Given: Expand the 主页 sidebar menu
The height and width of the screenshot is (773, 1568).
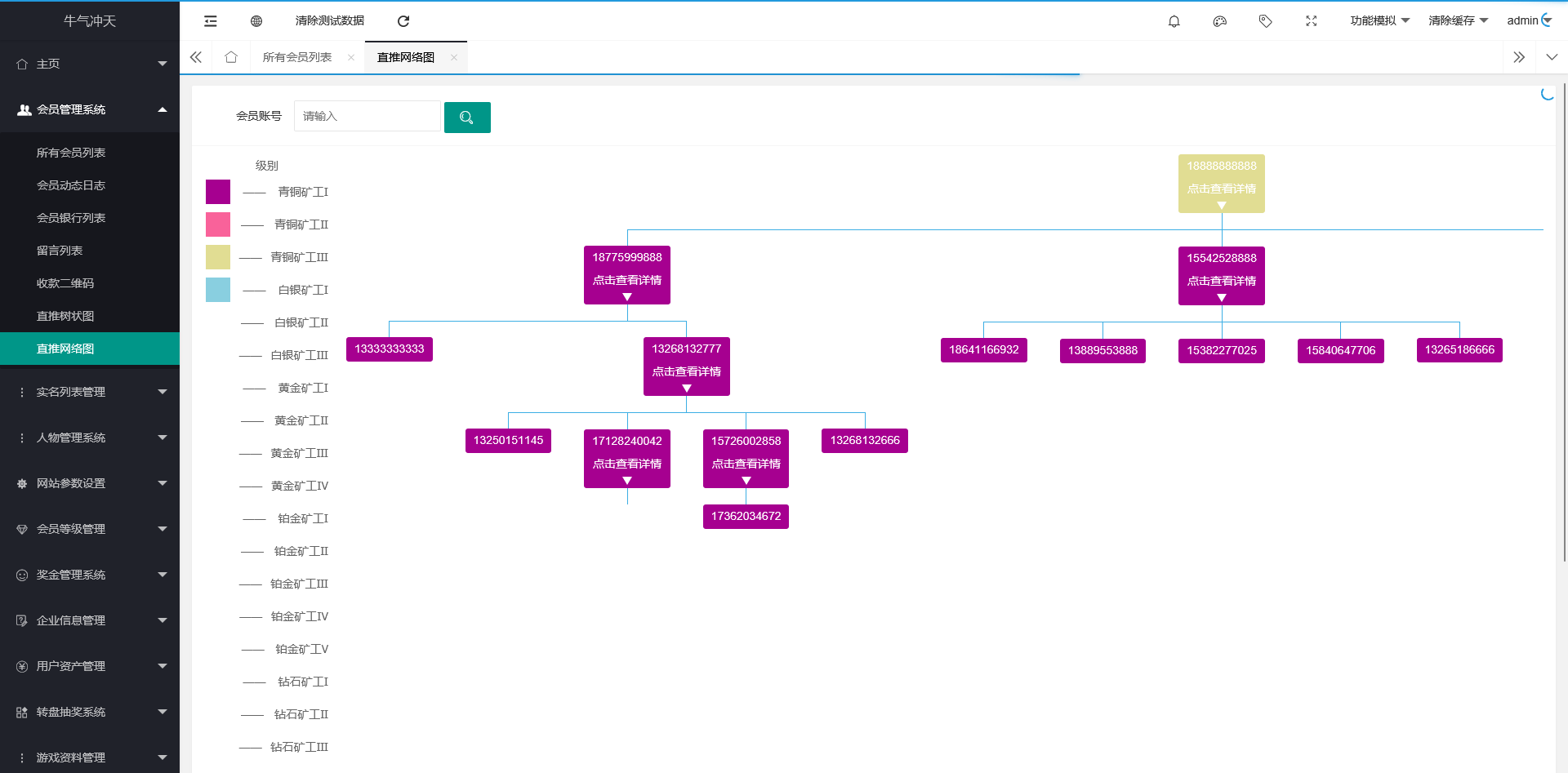Looking at the screenshot, I should pos(90,64).
